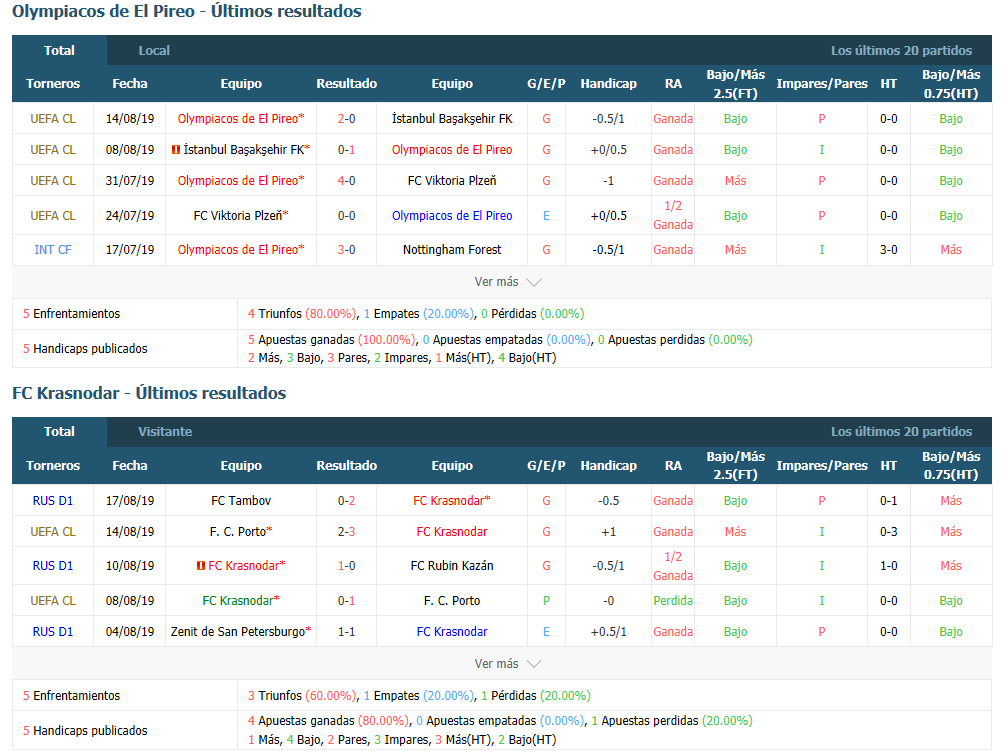
Task: Open Zenit de San Petersburgo link
Action: (241, 632)
